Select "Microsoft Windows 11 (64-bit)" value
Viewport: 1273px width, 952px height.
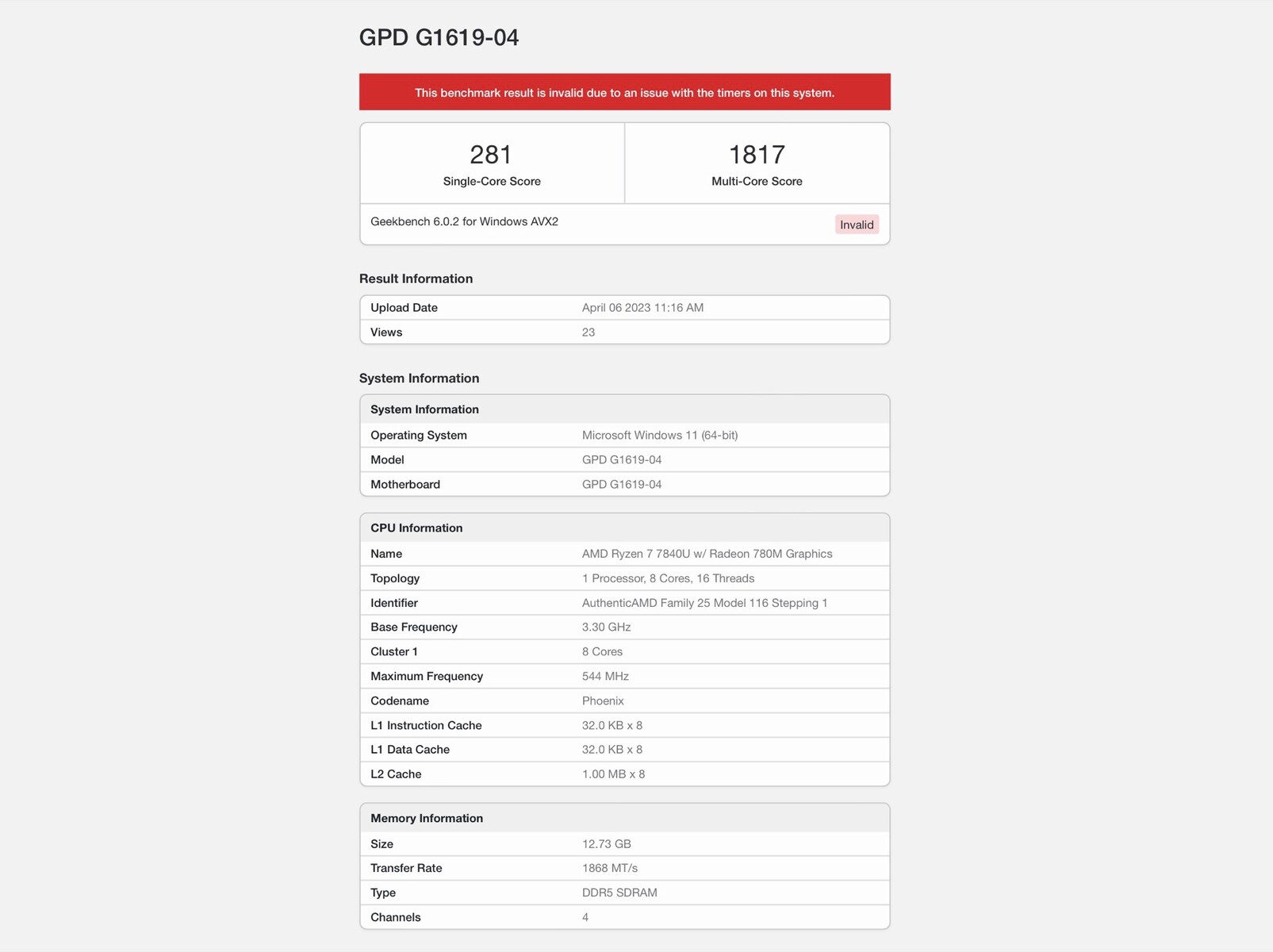pos(660,436)
